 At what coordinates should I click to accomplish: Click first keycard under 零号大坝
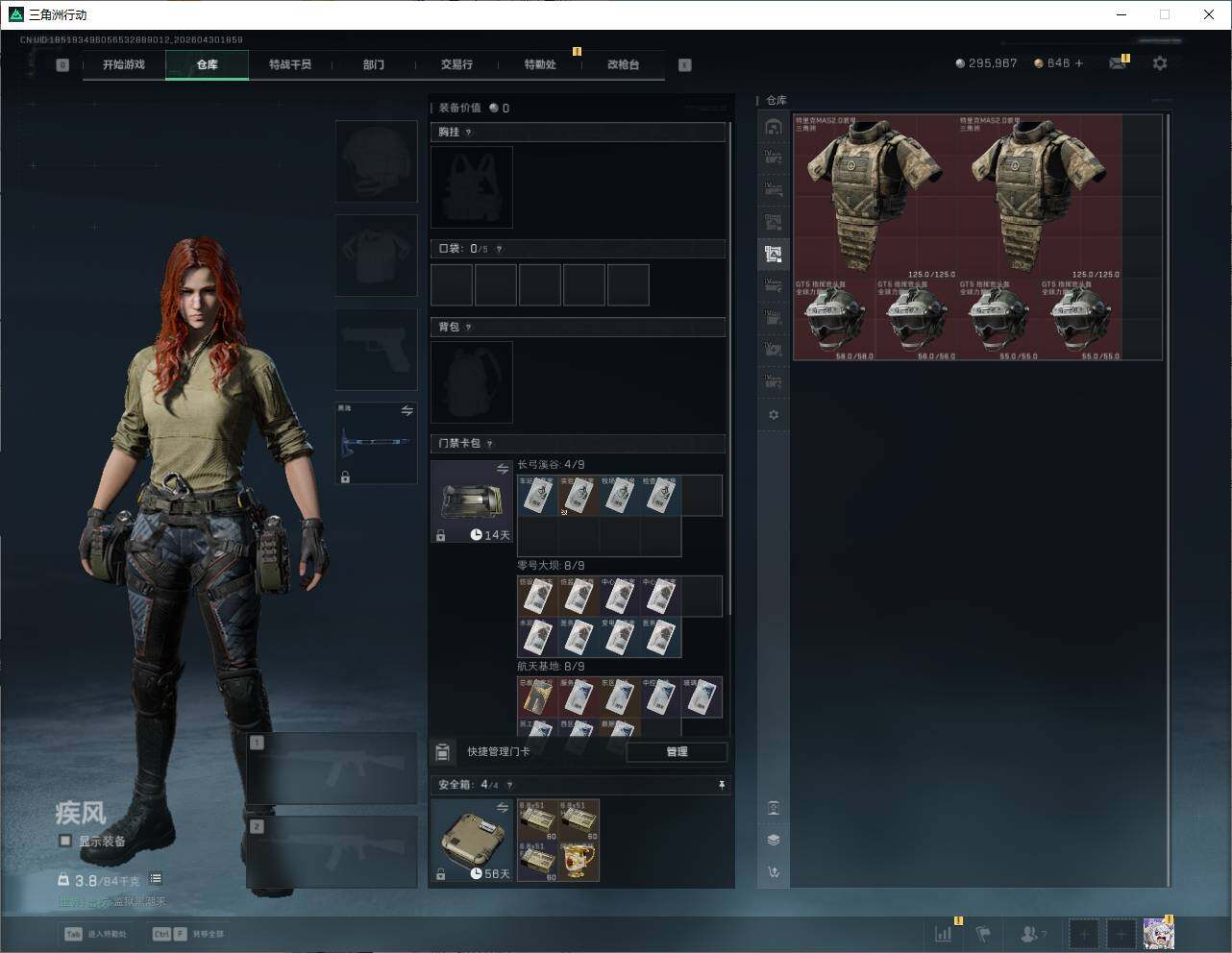tap(538, 597)
